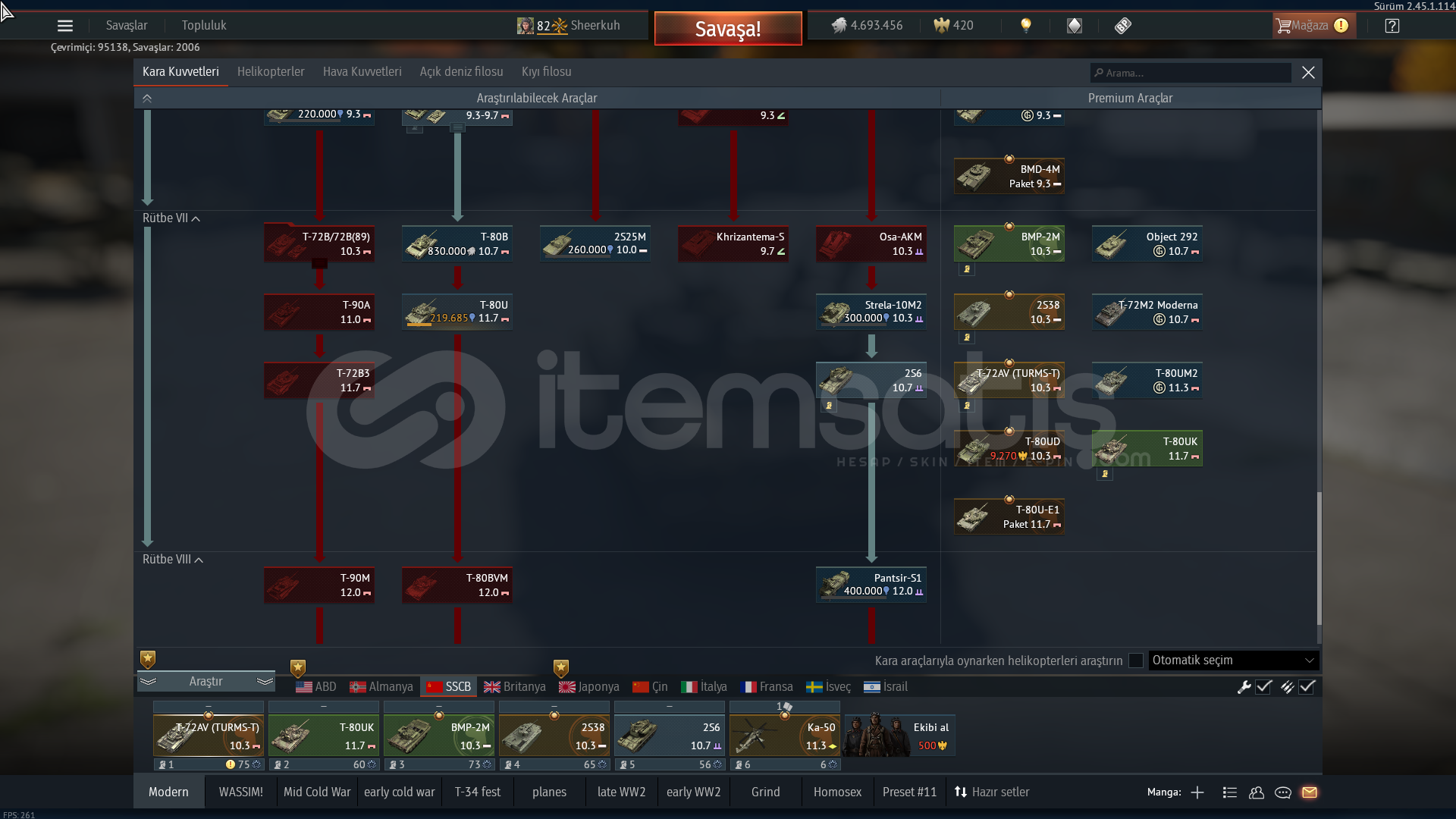The width and height of the screenshot is (1456, 819).
Task: Select the Strela-10M2 vehicle card
Action: point(871,312)
